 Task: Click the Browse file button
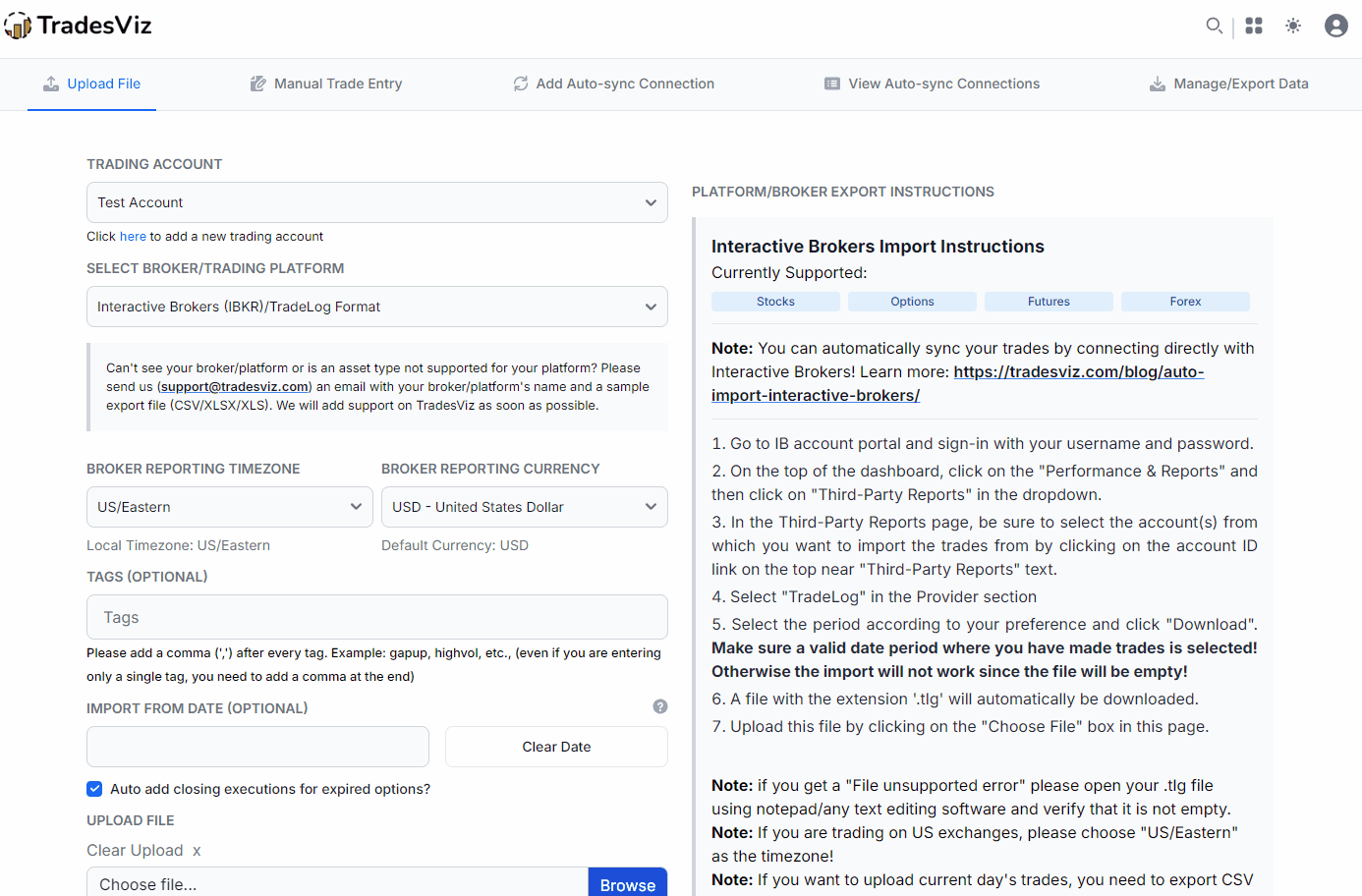pyautogui.click(x=627, y=884)
